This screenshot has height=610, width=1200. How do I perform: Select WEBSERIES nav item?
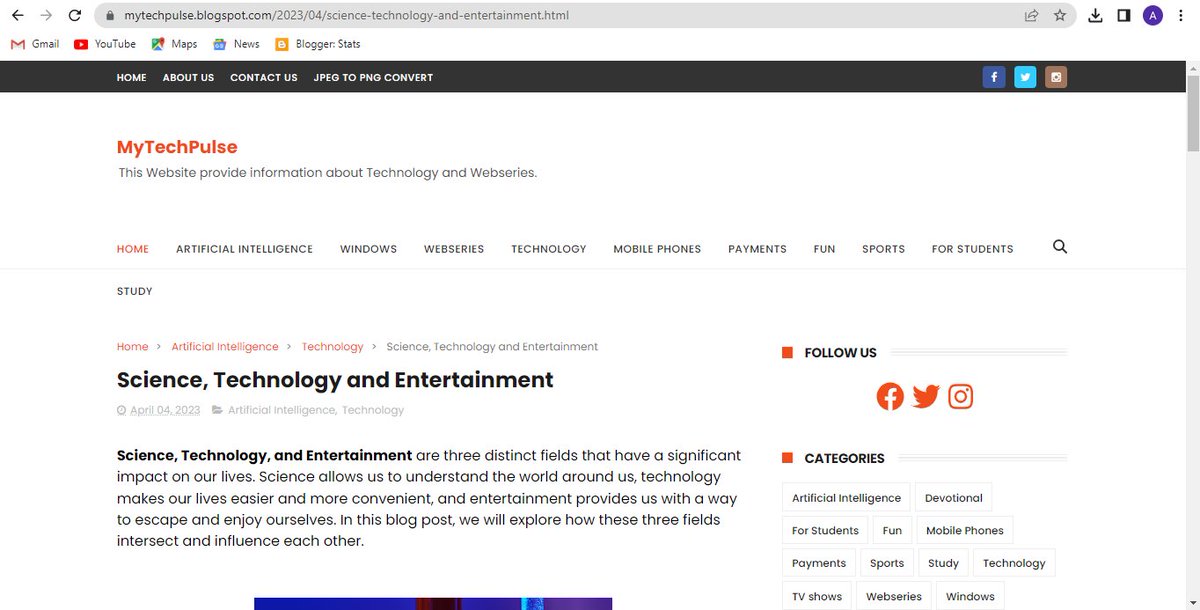[454, 249]
